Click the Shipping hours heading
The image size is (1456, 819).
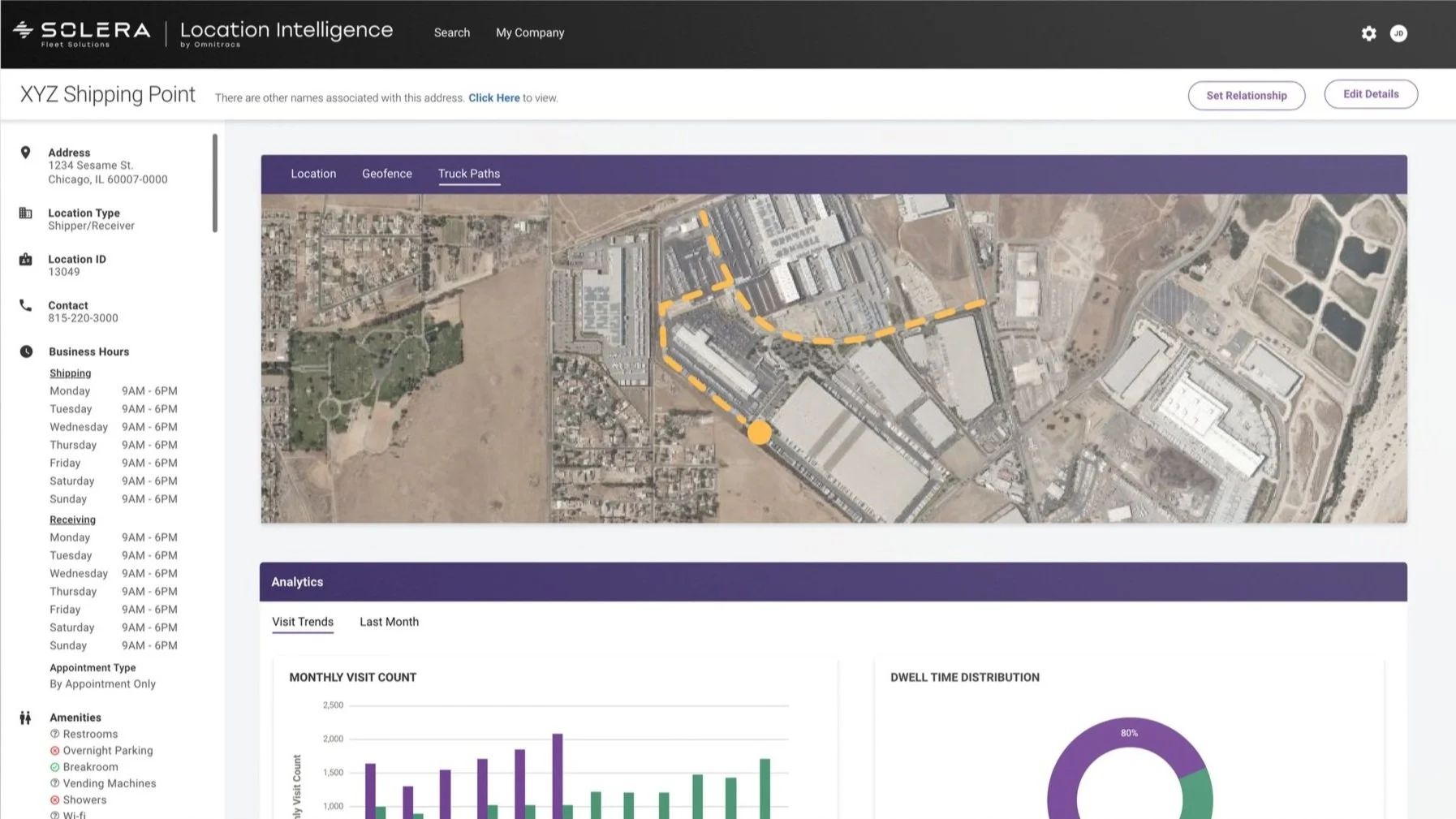pyautogui.click(x=71, y=373)
